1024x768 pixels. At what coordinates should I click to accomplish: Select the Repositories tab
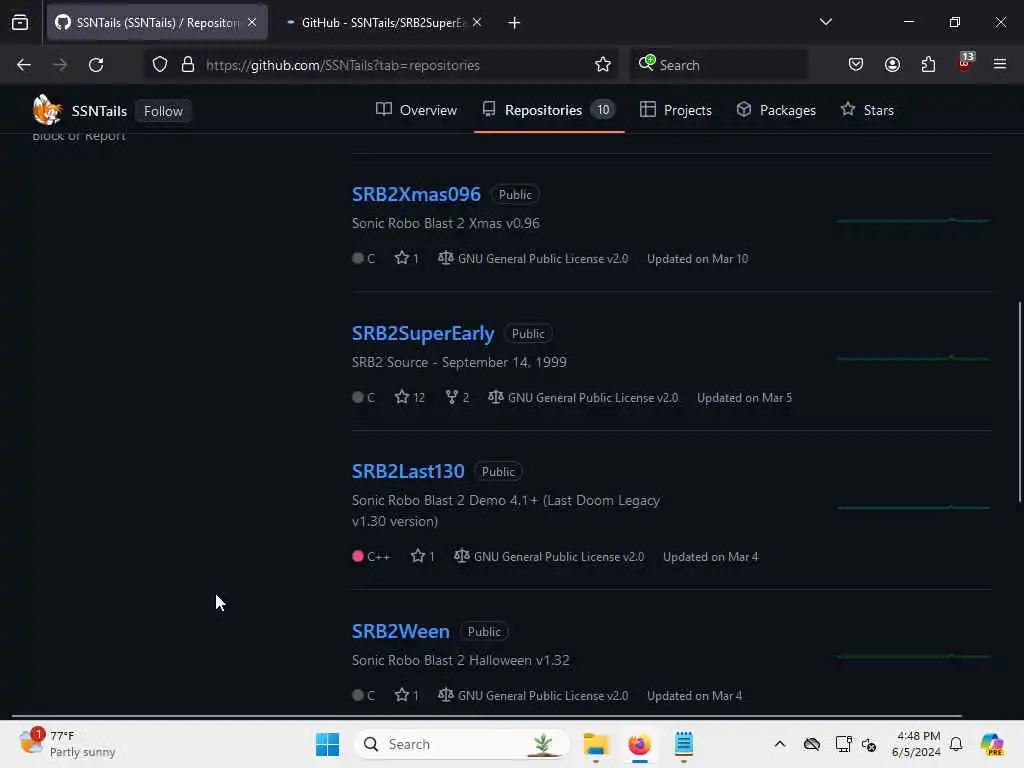(x=549, y=110)
